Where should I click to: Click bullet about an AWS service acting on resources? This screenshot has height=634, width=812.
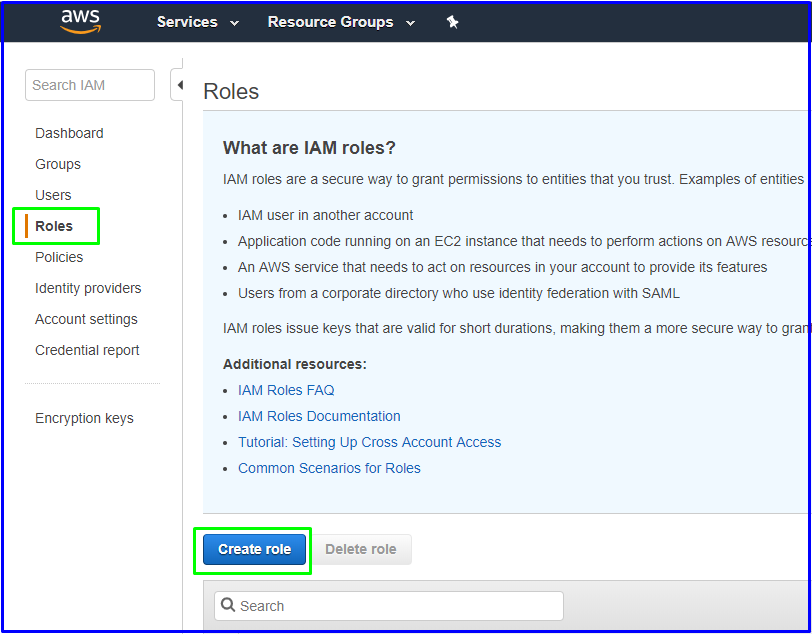502,267
